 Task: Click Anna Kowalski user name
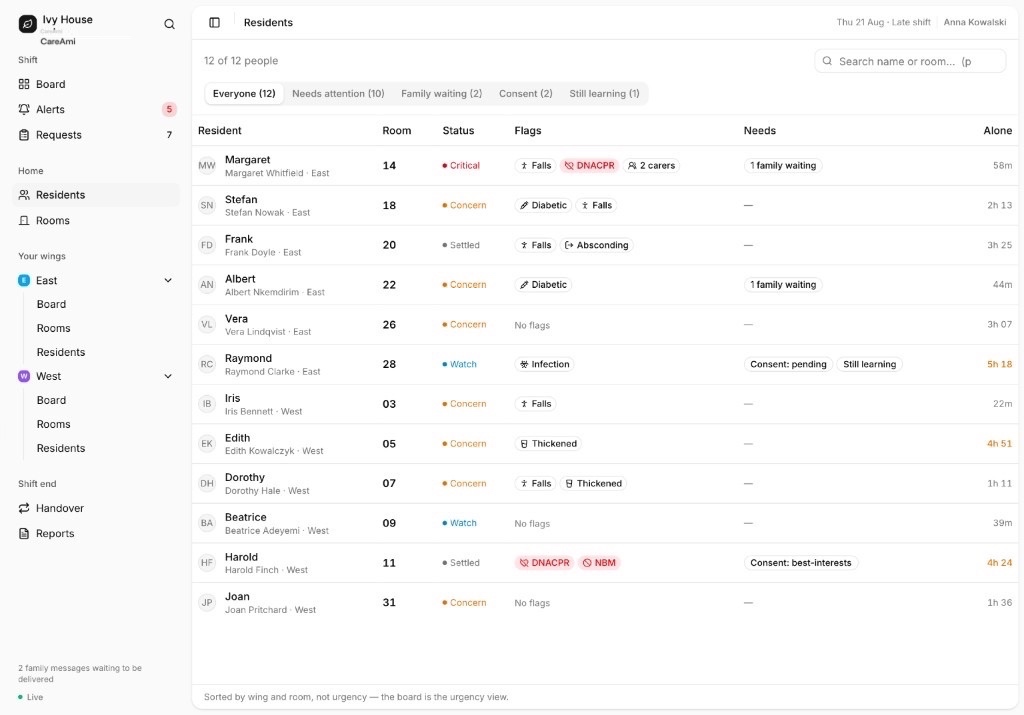pos(974,22)
